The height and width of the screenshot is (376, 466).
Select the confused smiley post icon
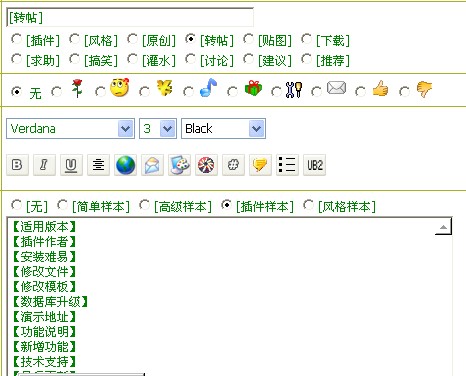(x=100, y=91)
